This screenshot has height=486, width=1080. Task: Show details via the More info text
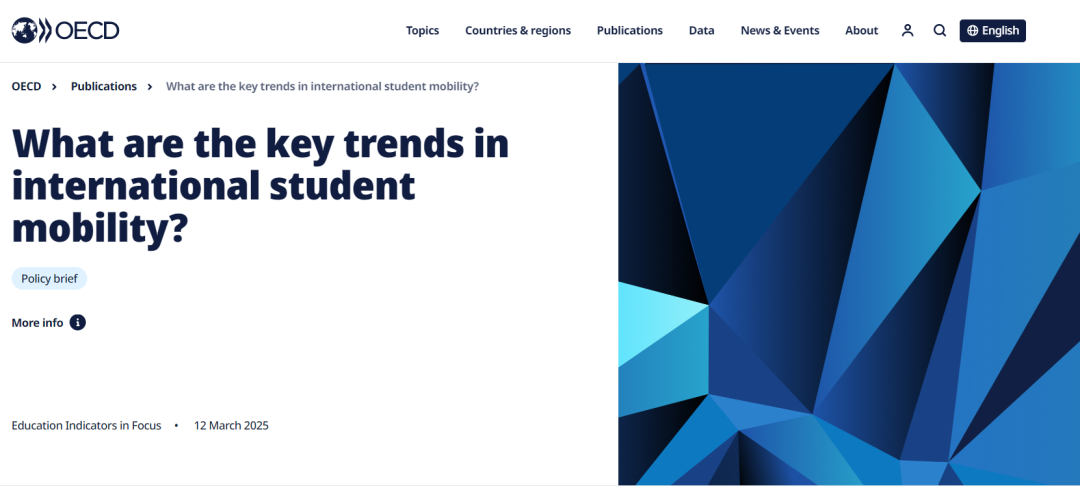click(37, 323)
